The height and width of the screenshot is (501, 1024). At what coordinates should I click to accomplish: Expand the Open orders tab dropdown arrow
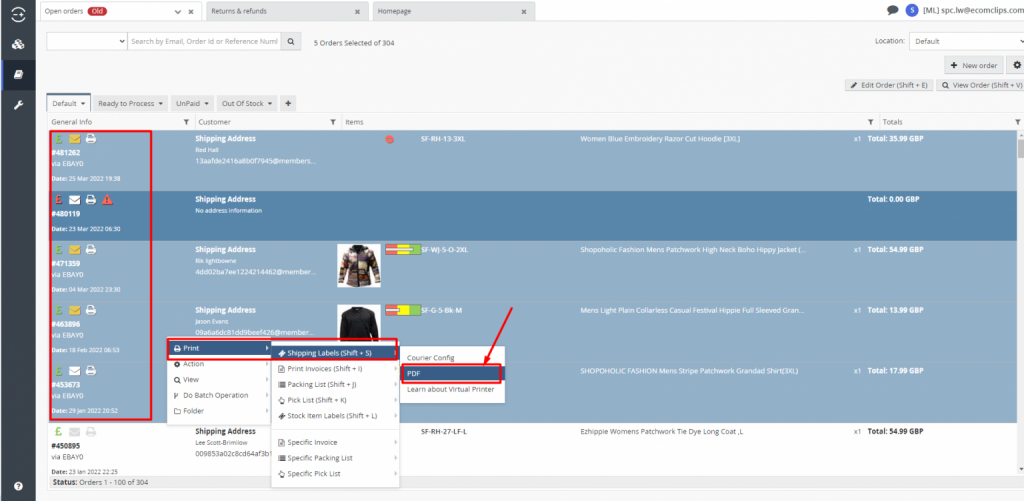(178, 12)
